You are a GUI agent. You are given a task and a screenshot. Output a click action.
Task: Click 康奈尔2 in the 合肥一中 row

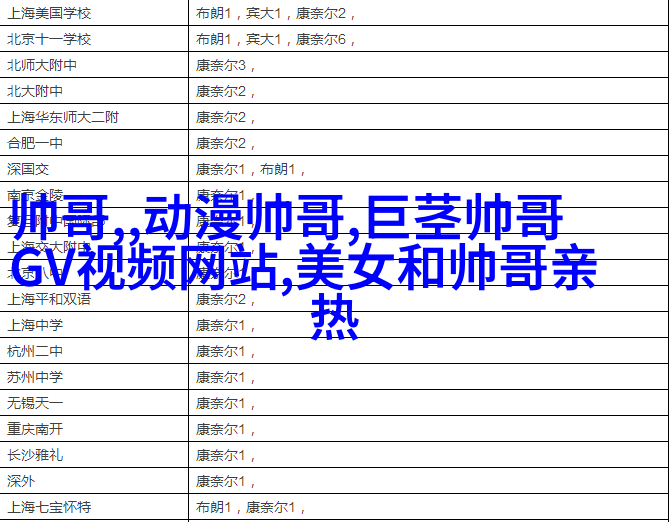[428, 143]
